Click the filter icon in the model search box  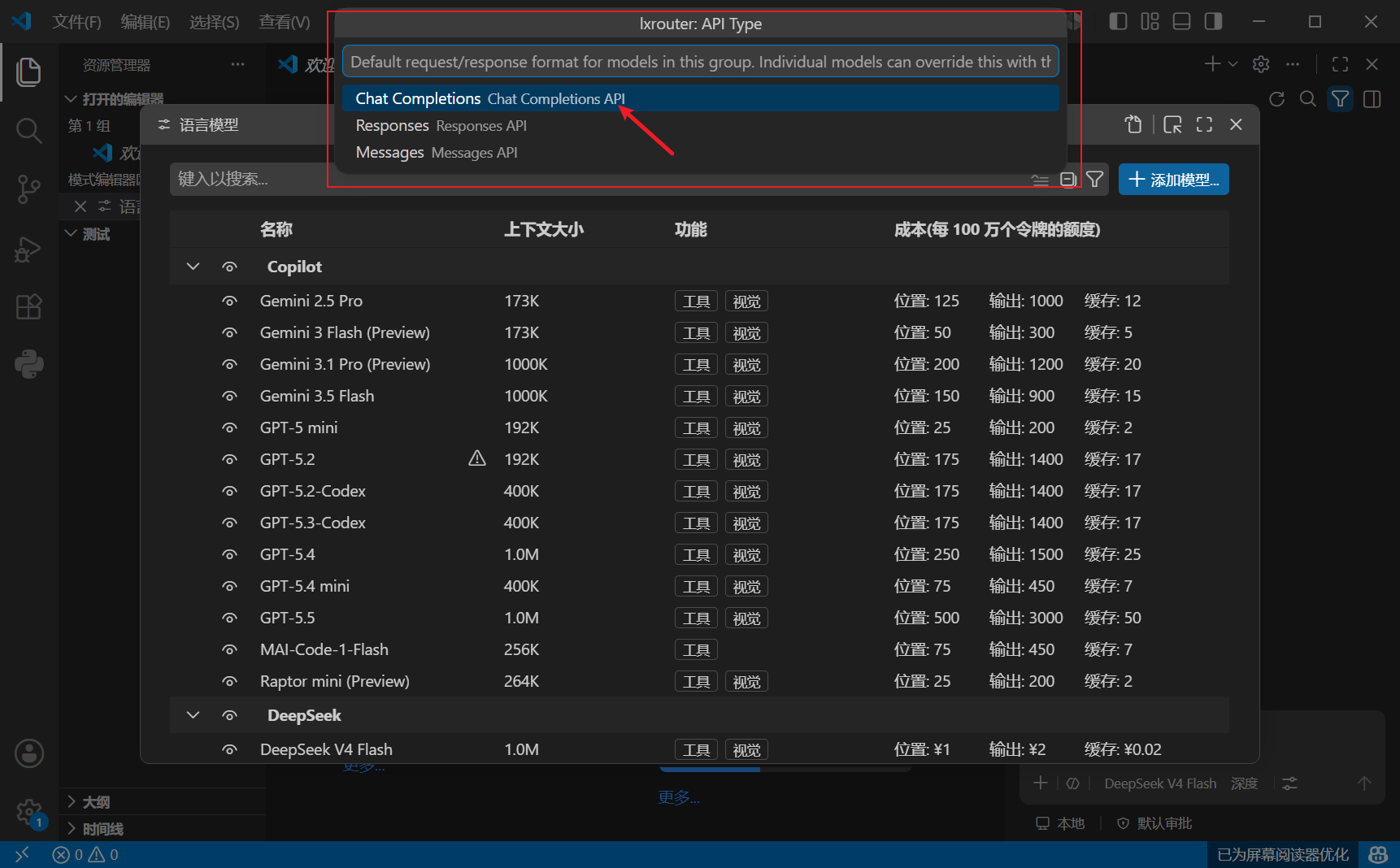pyautogui.click(x=1094, y=180)
